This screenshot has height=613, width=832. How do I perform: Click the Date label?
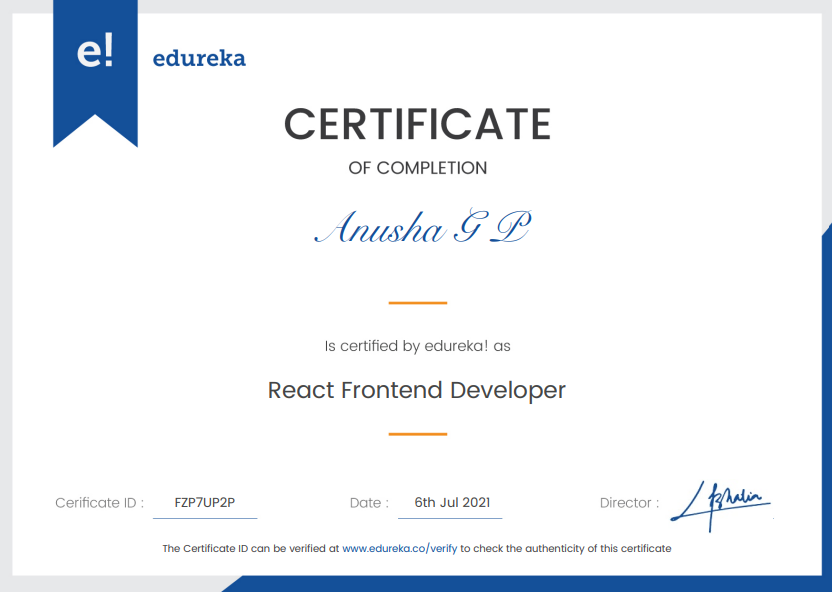point(369,503)
